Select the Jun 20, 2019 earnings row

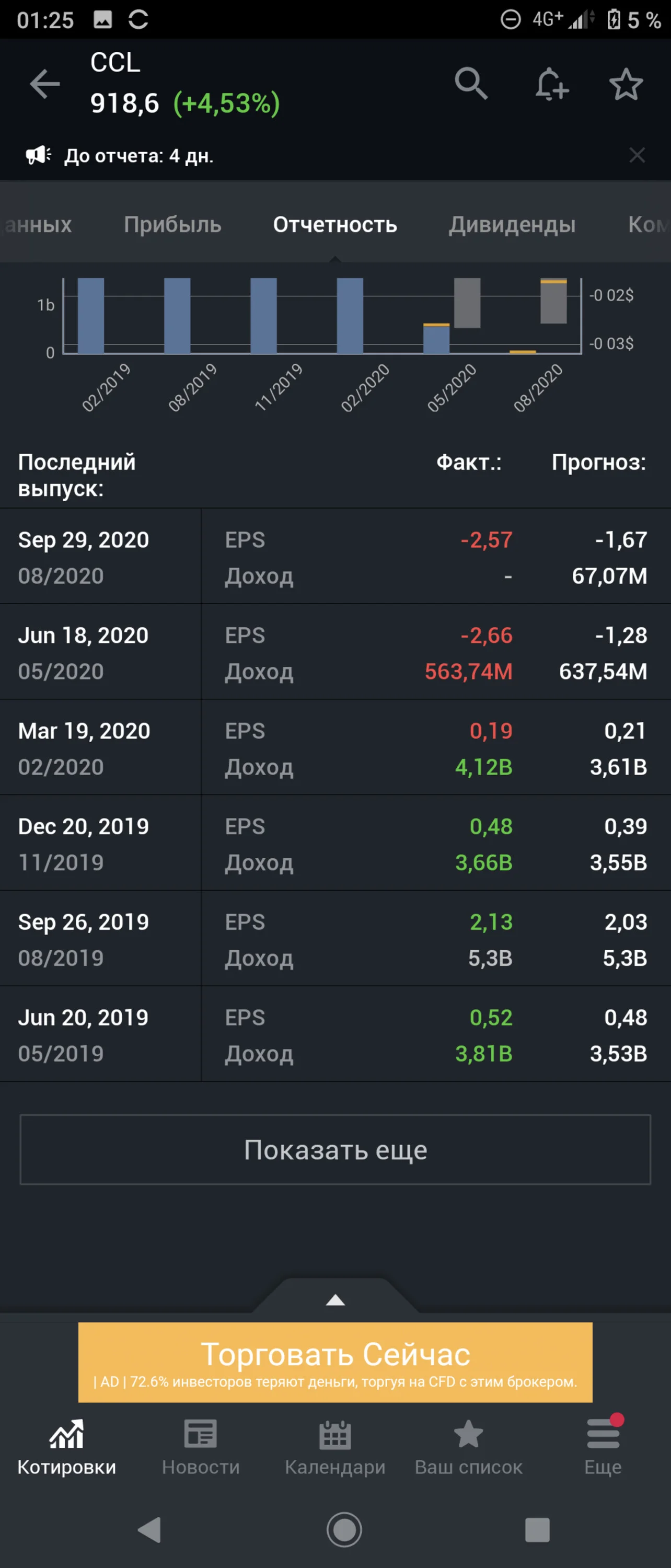click(x=335, y=1034)
